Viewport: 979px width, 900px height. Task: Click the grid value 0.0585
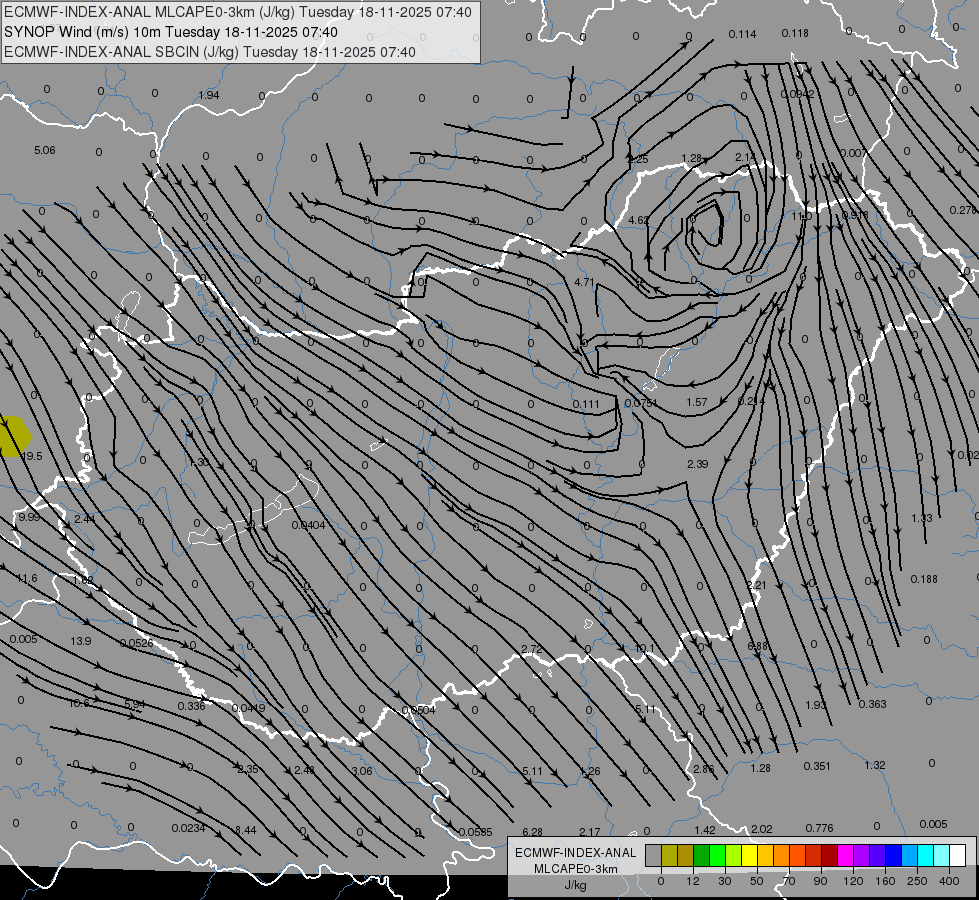[x=475, y=832]
